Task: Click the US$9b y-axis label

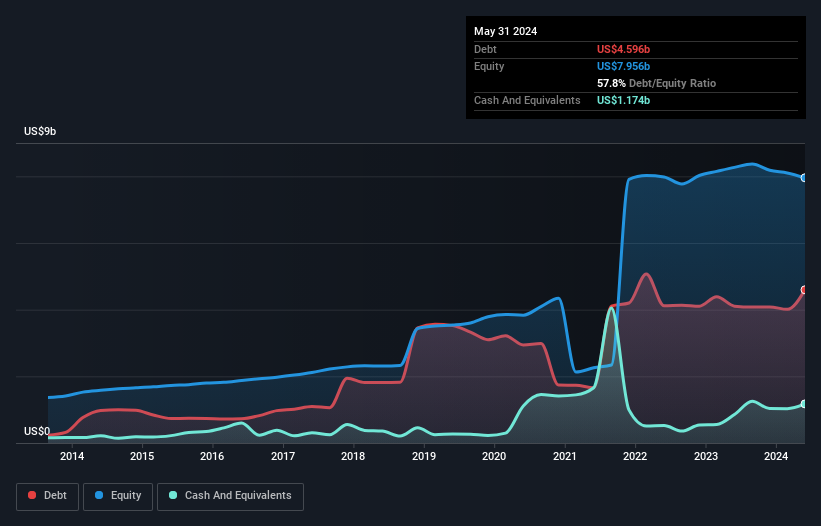Action: [x=40, y=131]
